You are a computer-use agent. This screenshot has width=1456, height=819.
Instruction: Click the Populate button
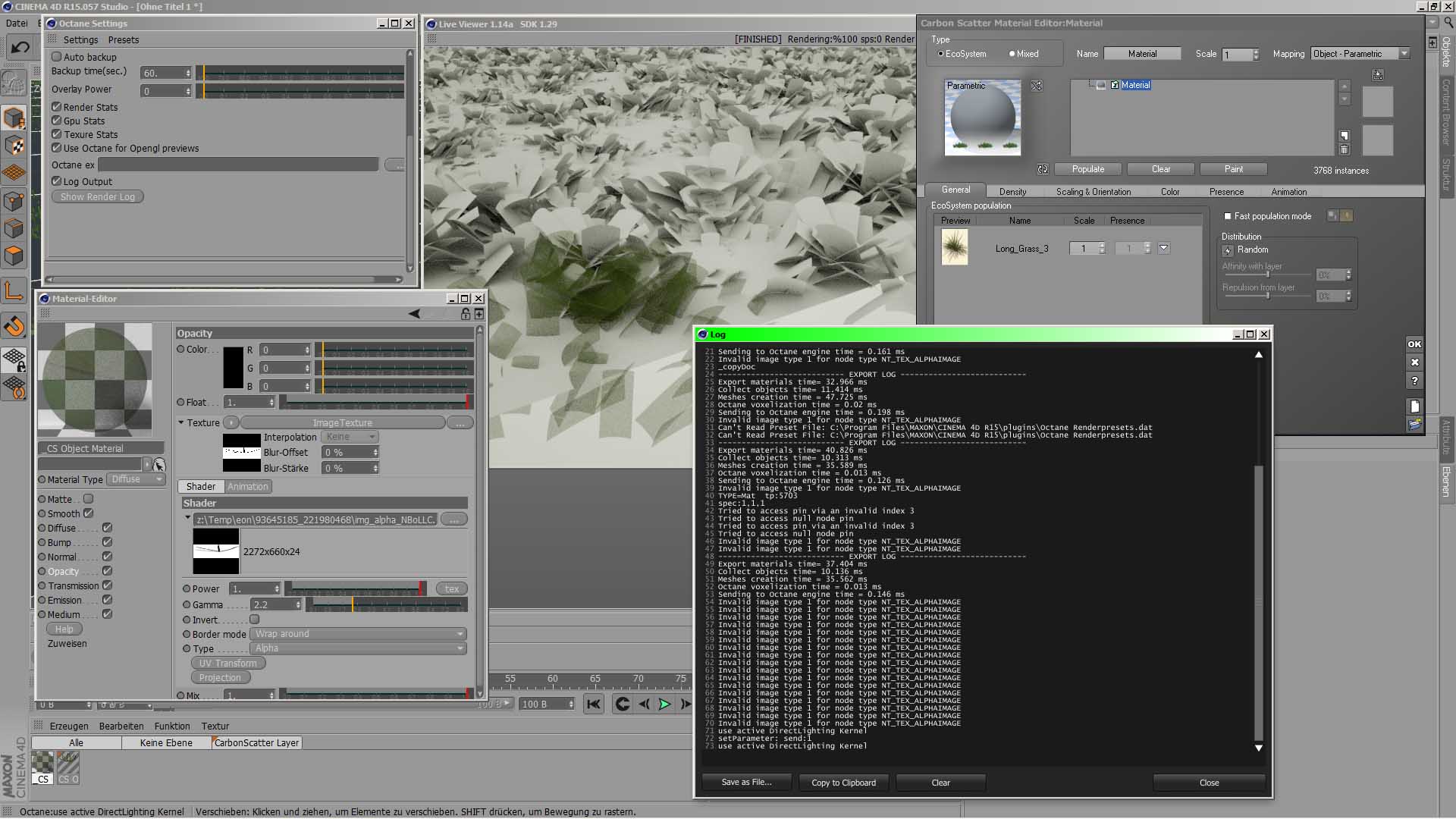pyautogui.click(x=1087, y=169)
